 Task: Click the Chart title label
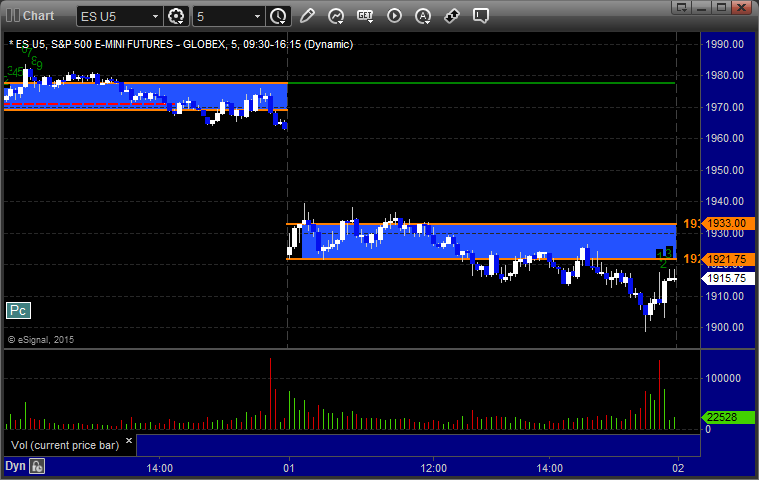pyautogui.click(x=39, y=16)
